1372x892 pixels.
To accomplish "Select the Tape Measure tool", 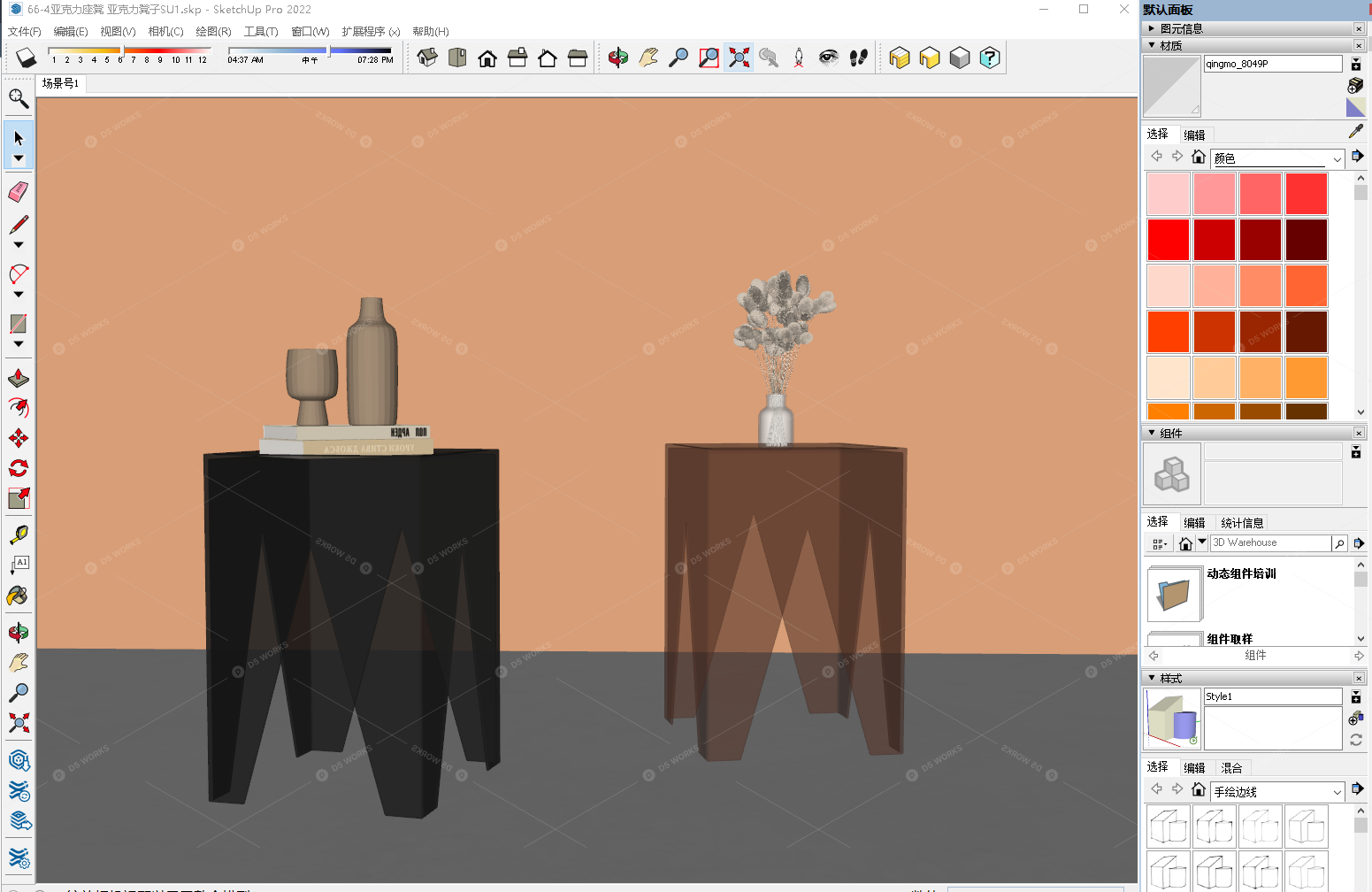I will click(19, 534).
